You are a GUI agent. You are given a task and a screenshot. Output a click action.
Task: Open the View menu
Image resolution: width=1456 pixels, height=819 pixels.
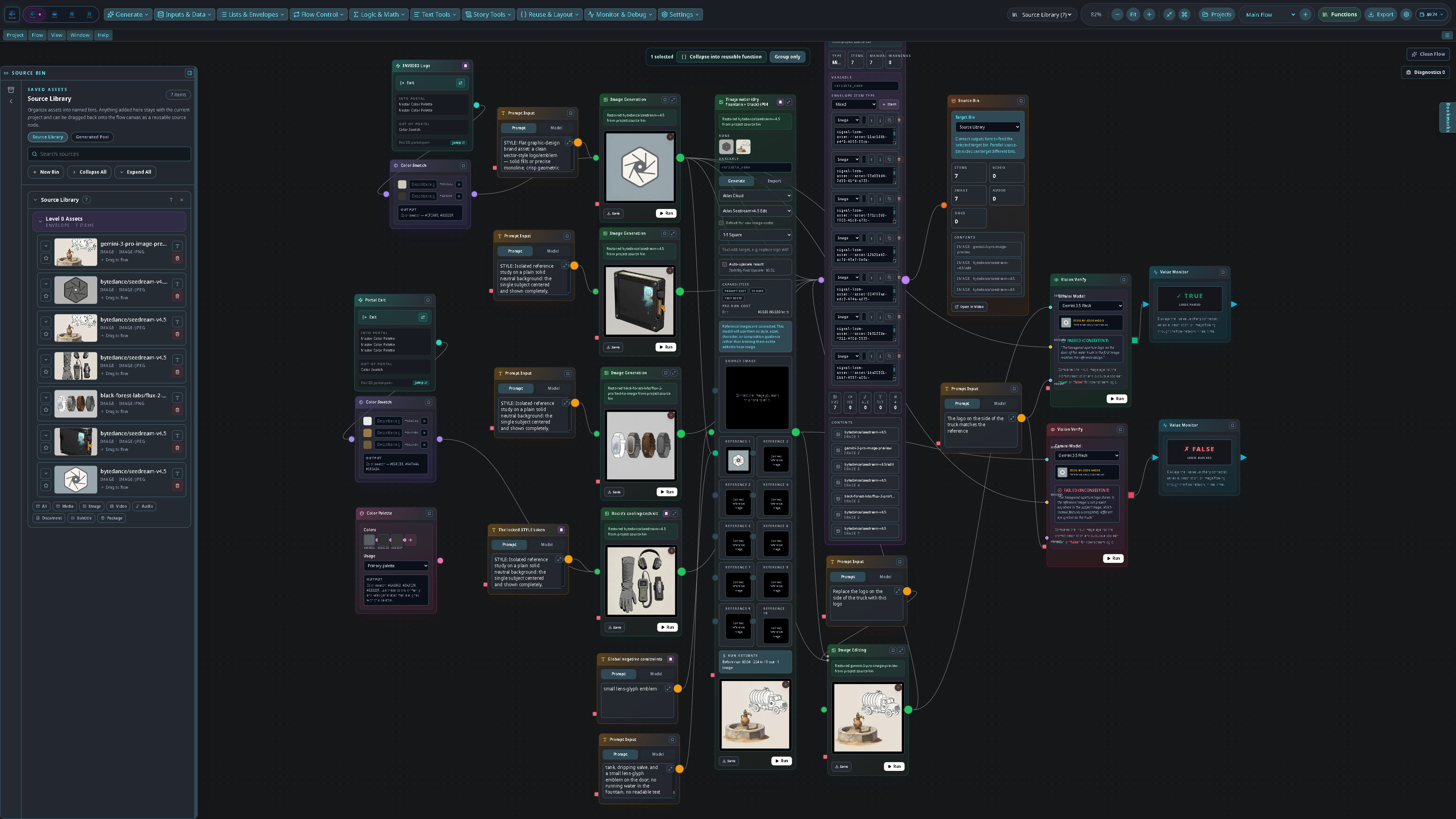56,35
